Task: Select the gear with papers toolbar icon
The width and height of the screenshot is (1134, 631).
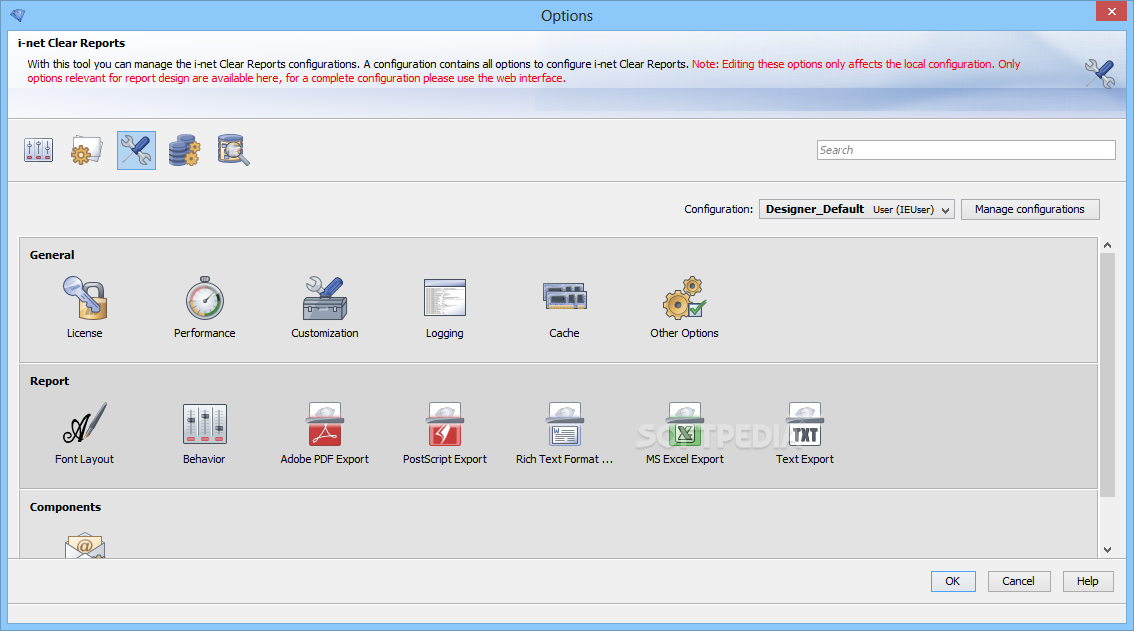Action: pyautogui.click(x=87, y=150)
